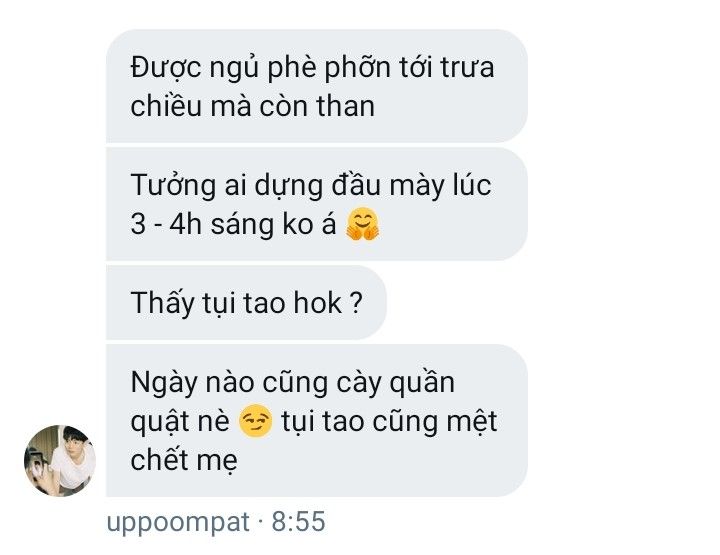Viewport: 720px width, 555px height.
Task: Click the word Thấy in third message
Action: (163, 304)
